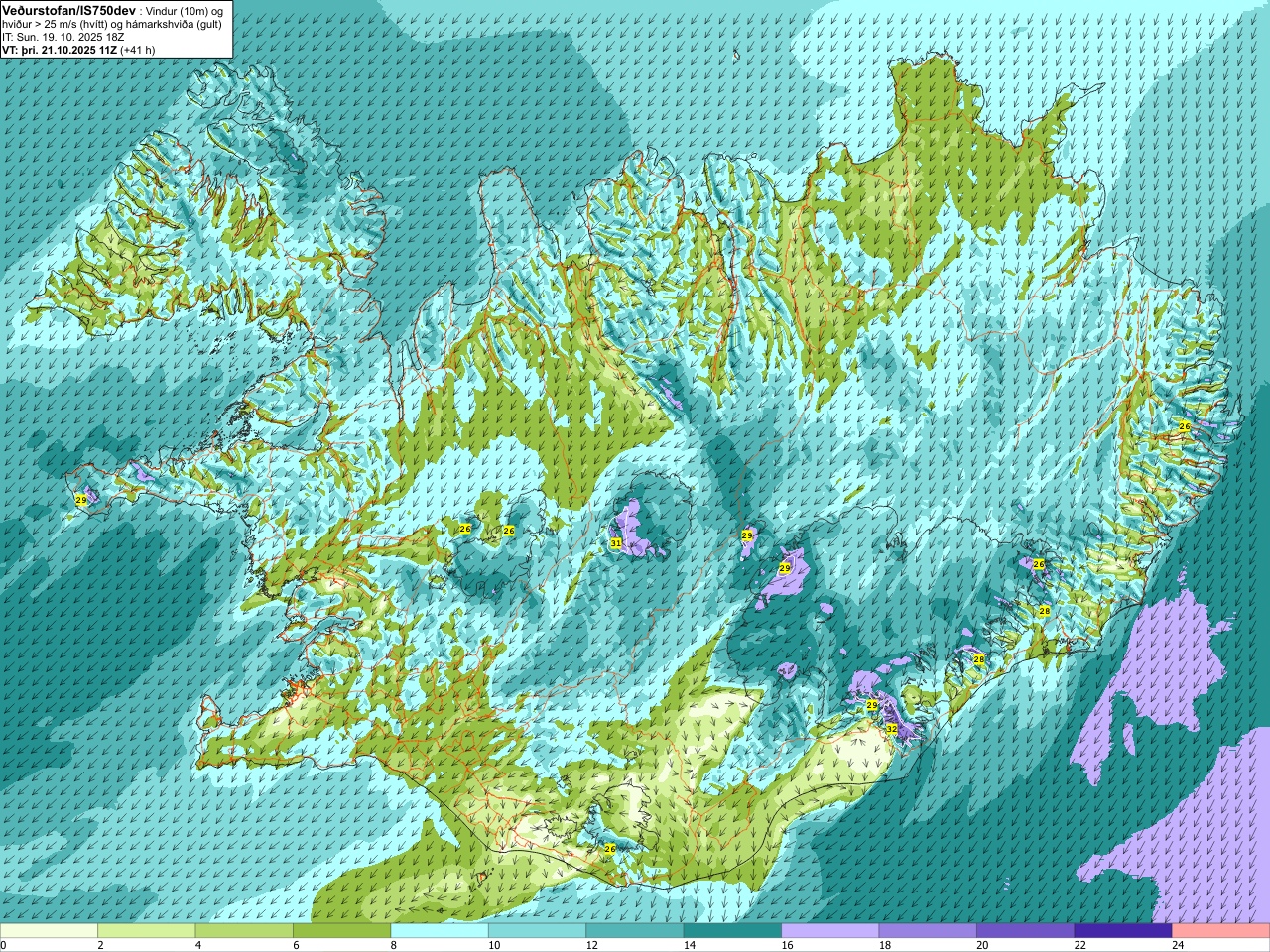1270x952 pixels.
Task: Click the legend scale number '8'
Action: tap(393, 945)
